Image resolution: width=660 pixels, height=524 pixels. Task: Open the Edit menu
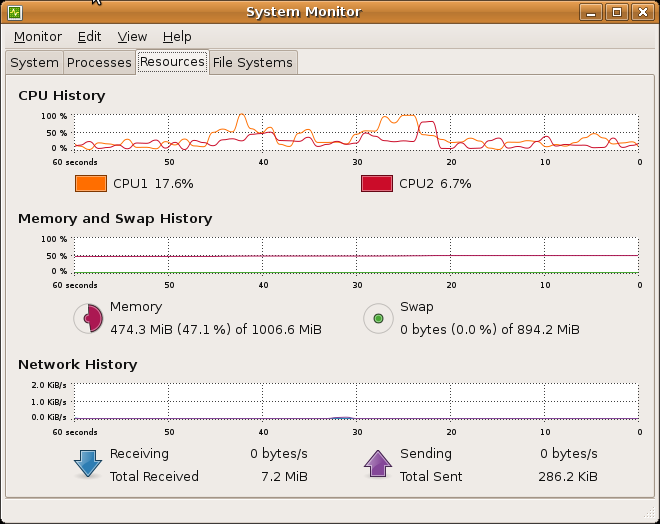[89, 37]
